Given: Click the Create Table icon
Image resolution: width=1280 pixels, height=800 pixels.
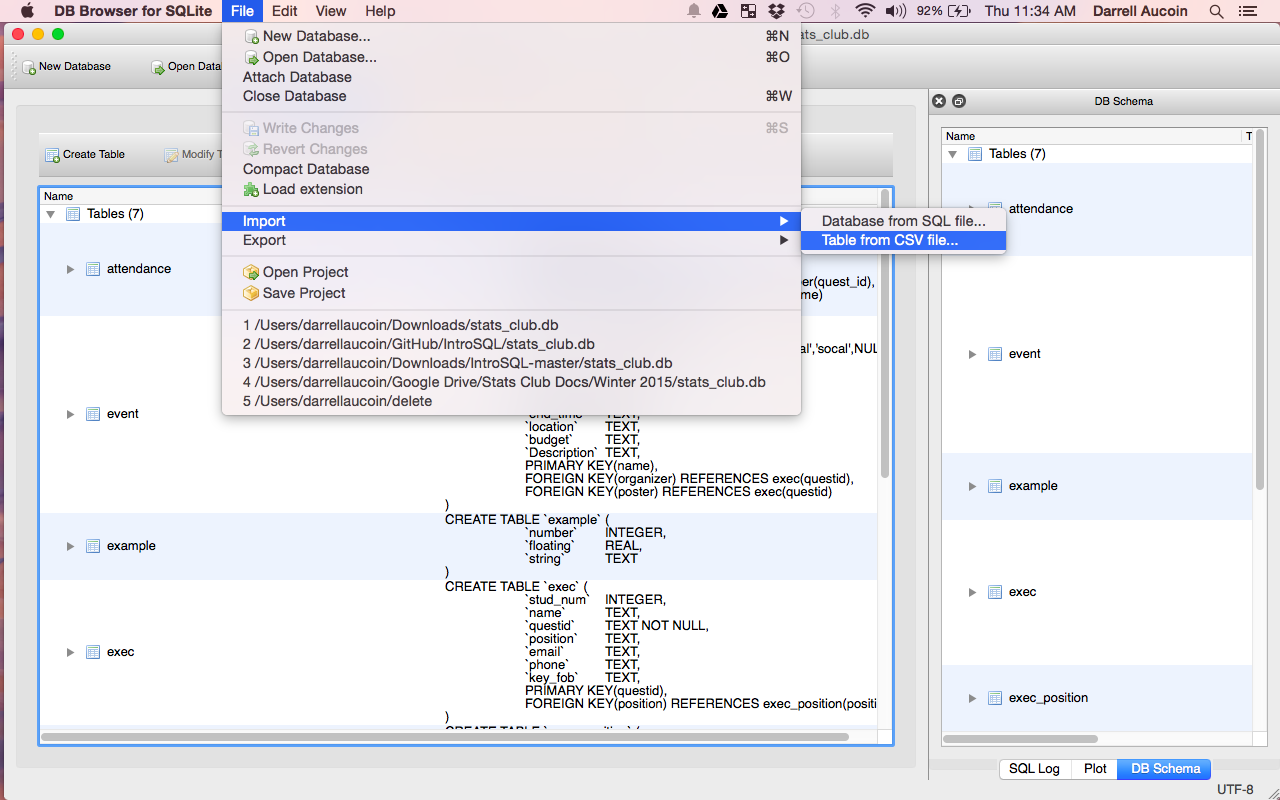Looking at the screenshot, I should coord(52,155).
